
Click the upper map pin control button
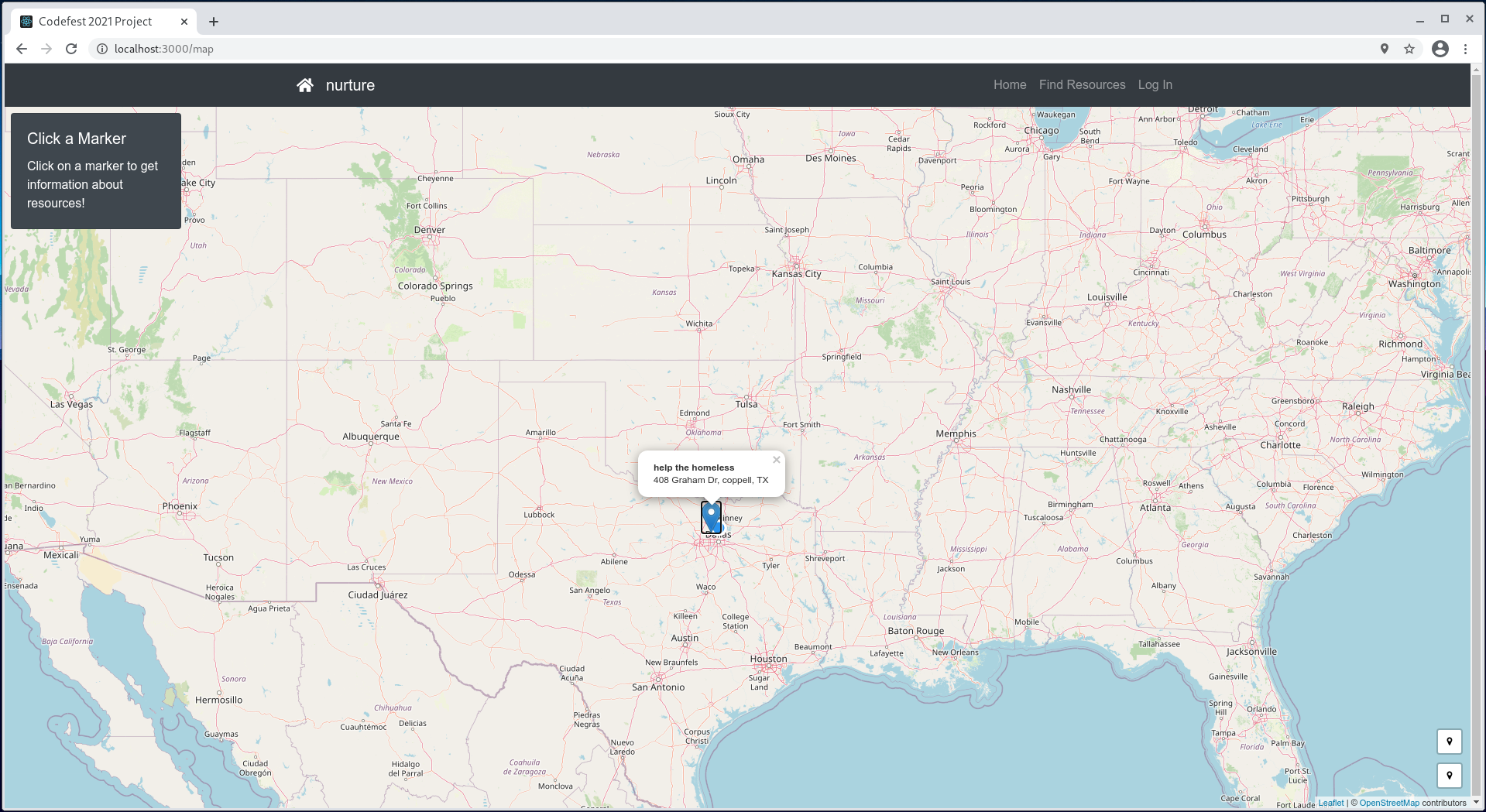click(1449, 742)
